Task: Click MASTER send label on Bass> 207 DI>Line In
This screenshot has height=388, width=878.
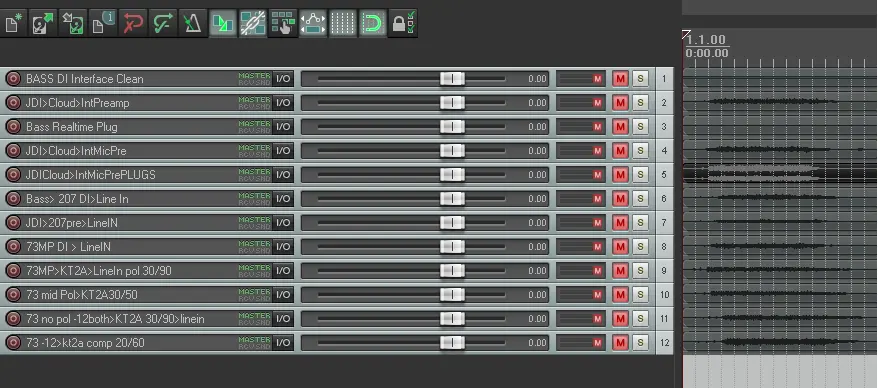Action: pos(255,195)
